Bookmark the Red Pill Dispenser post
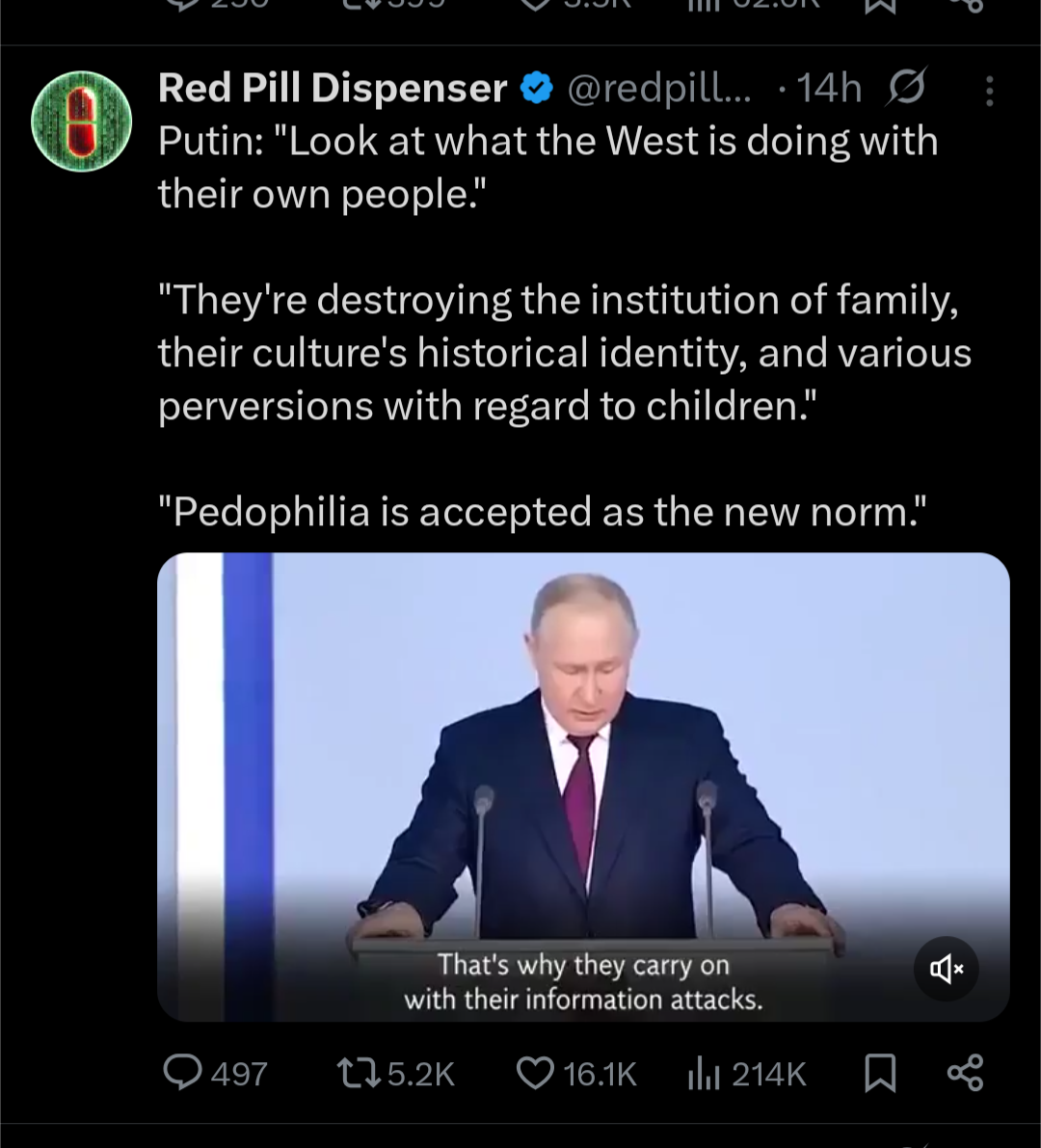 click(x=880, y=1074)
